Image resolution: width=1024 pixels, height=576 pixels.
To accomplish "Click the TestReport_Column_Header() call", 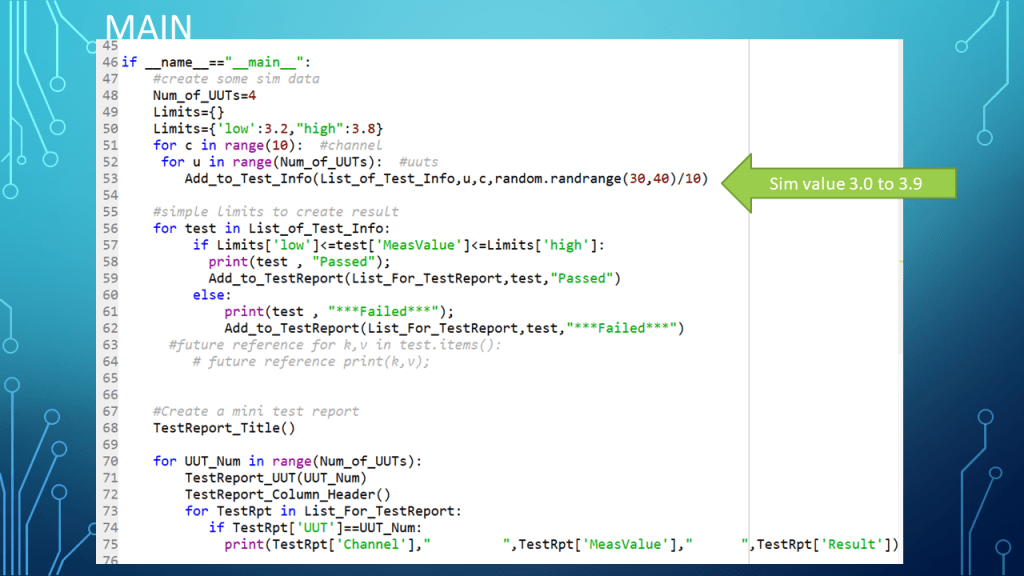I will pyautogui.click(x=287, y=494).
